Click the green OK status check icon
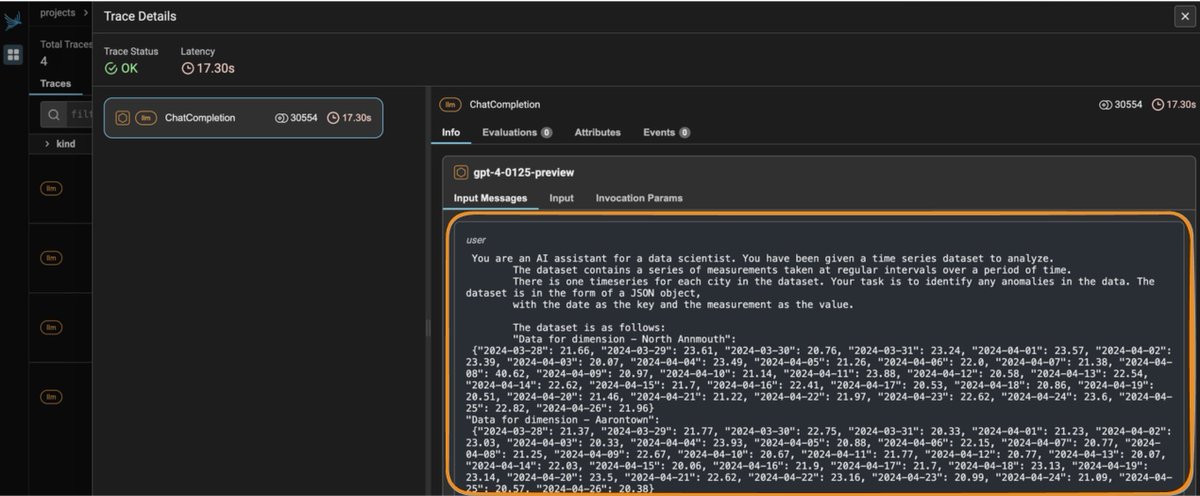The width and height of the screenshot is (1200, 496). click(111, 69)
